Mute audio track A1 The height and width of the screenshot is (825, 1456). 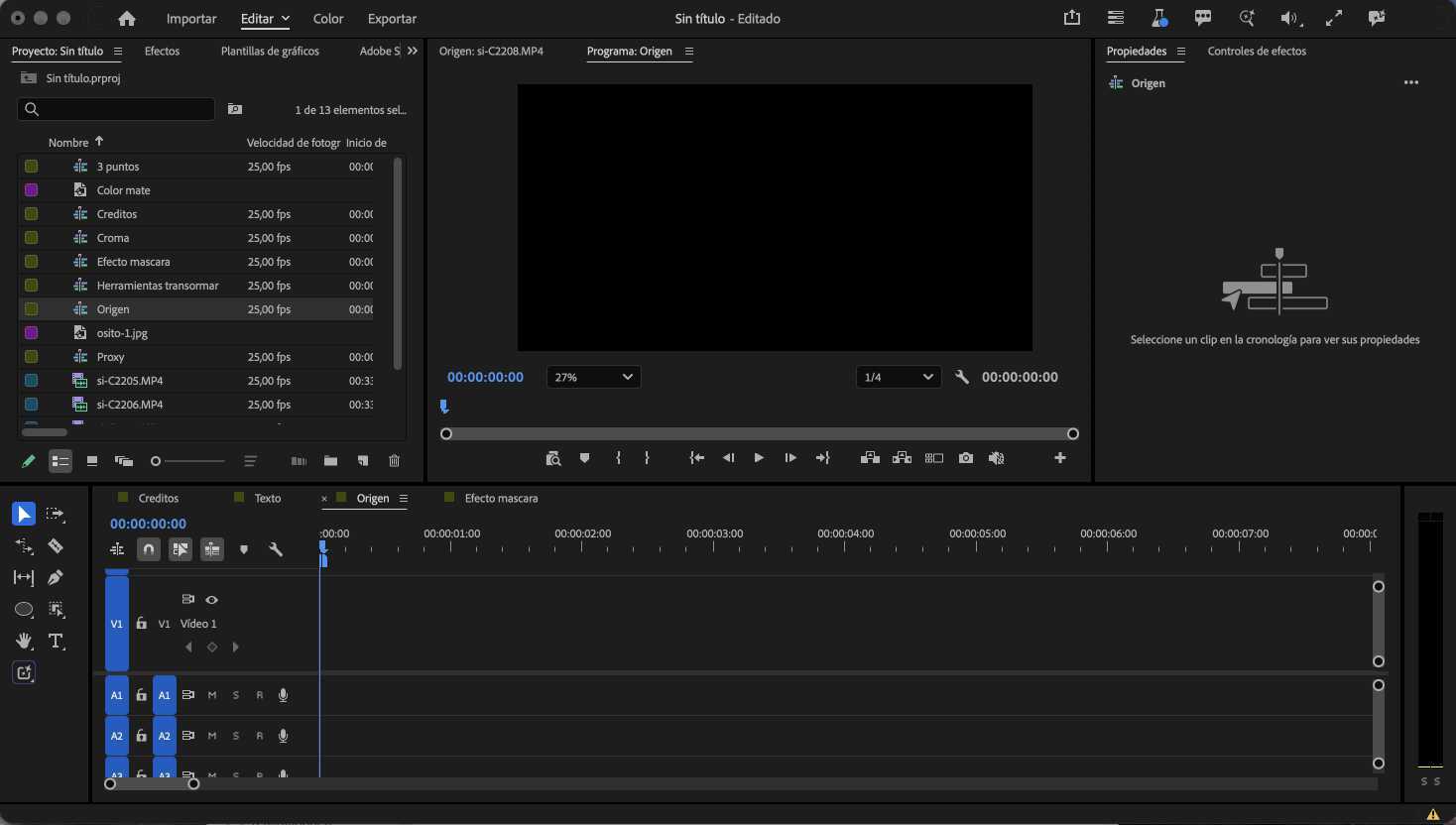[212, 695]
